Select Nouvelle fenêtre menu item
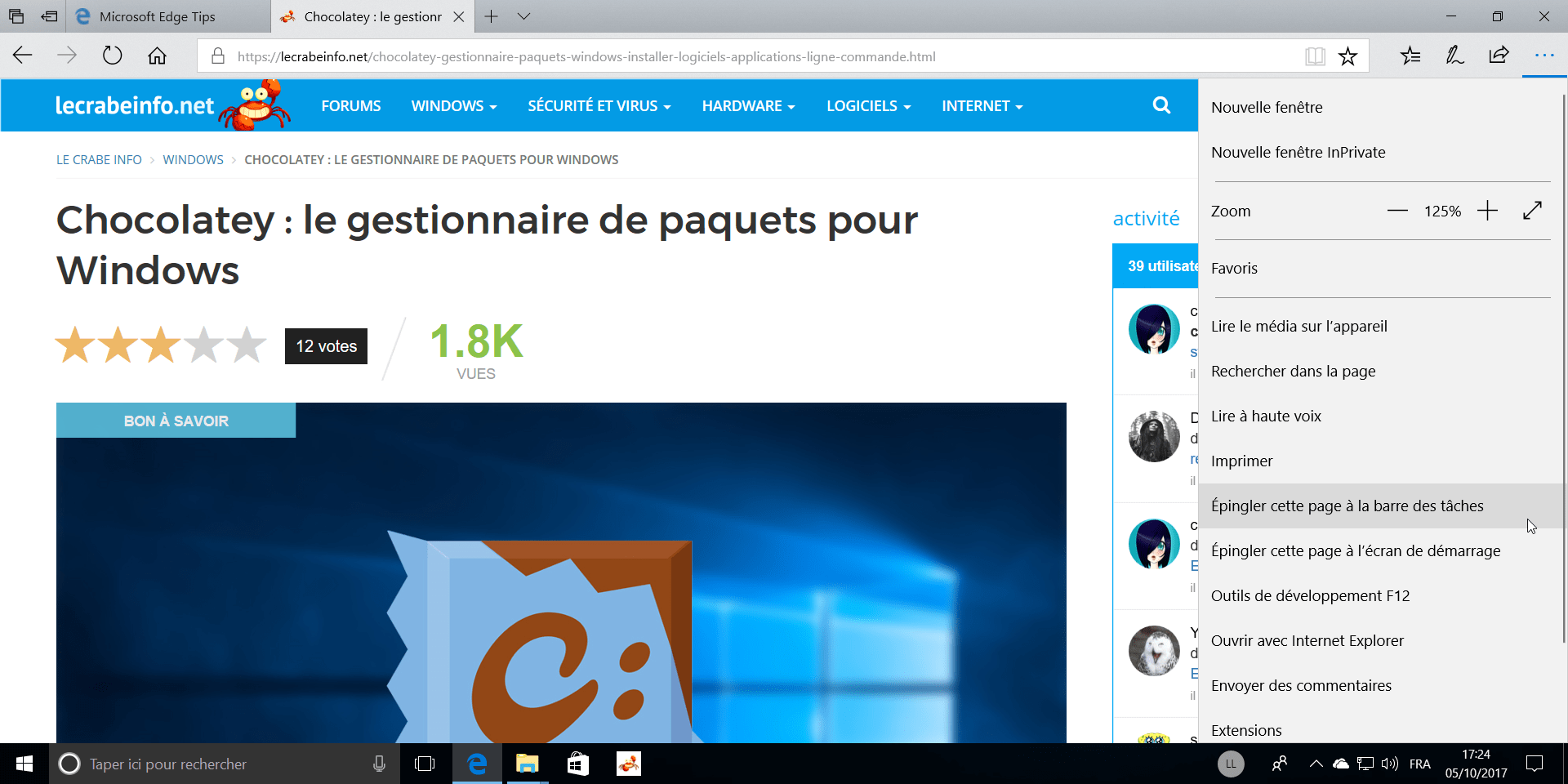The width and height of the screenshot is (1568, 784). tap(1381, 107)
